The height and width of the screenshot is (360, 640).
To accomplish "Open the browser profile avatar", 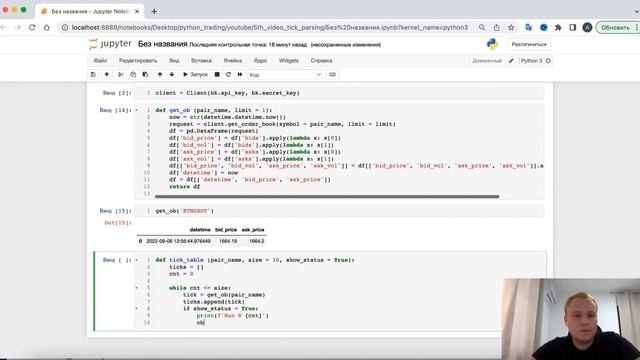I will coord(587,27).
